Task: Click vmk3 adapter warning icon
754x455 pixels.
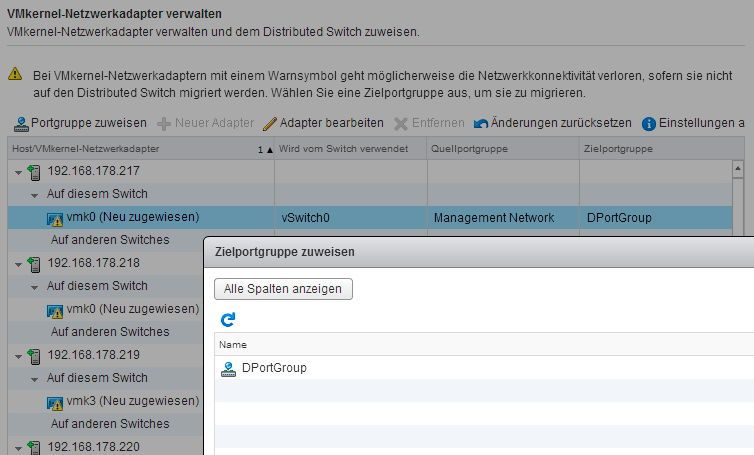Action: click(55, 401)
